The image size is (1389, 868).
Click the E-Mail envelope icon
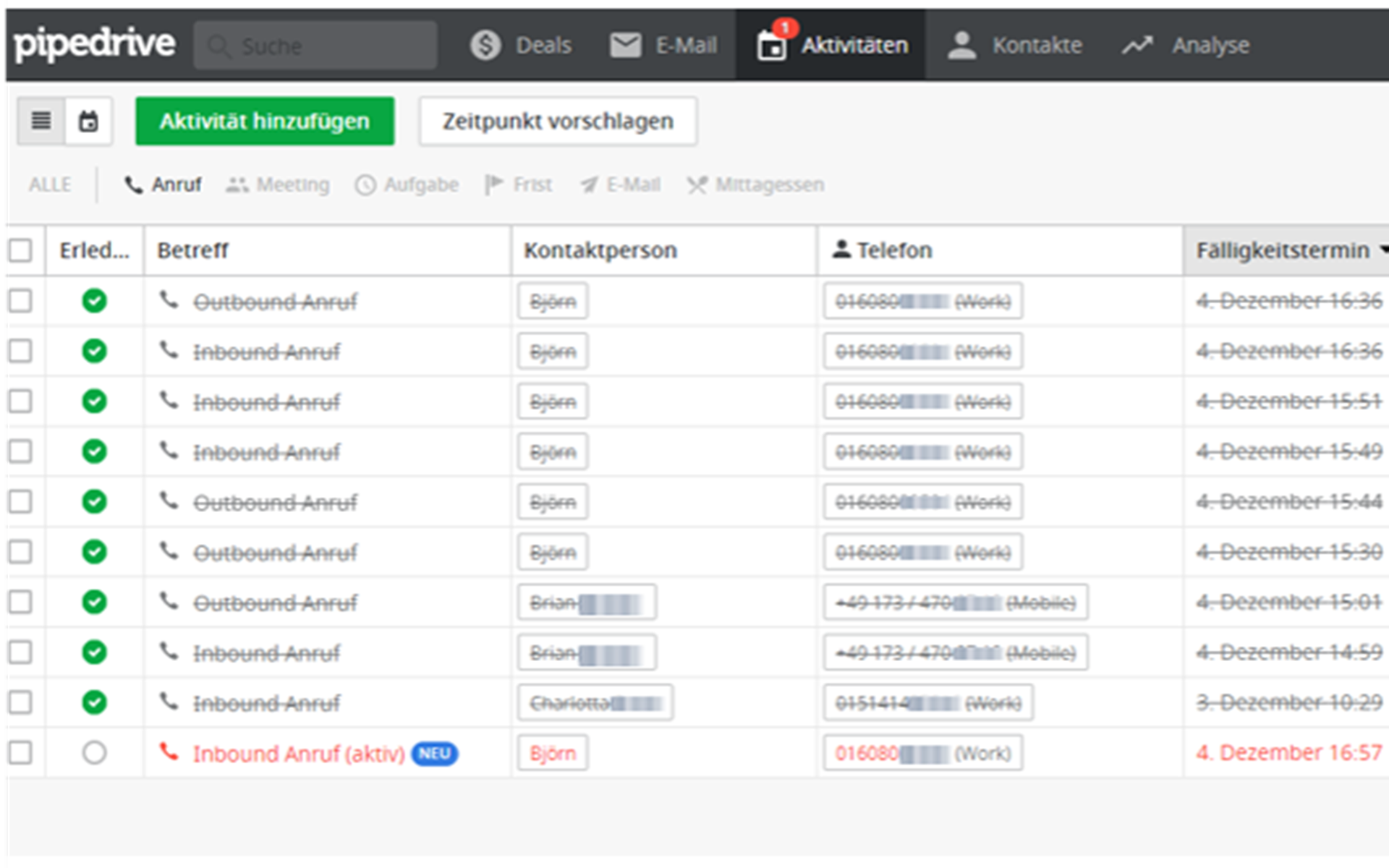click(x=625, y=46)
